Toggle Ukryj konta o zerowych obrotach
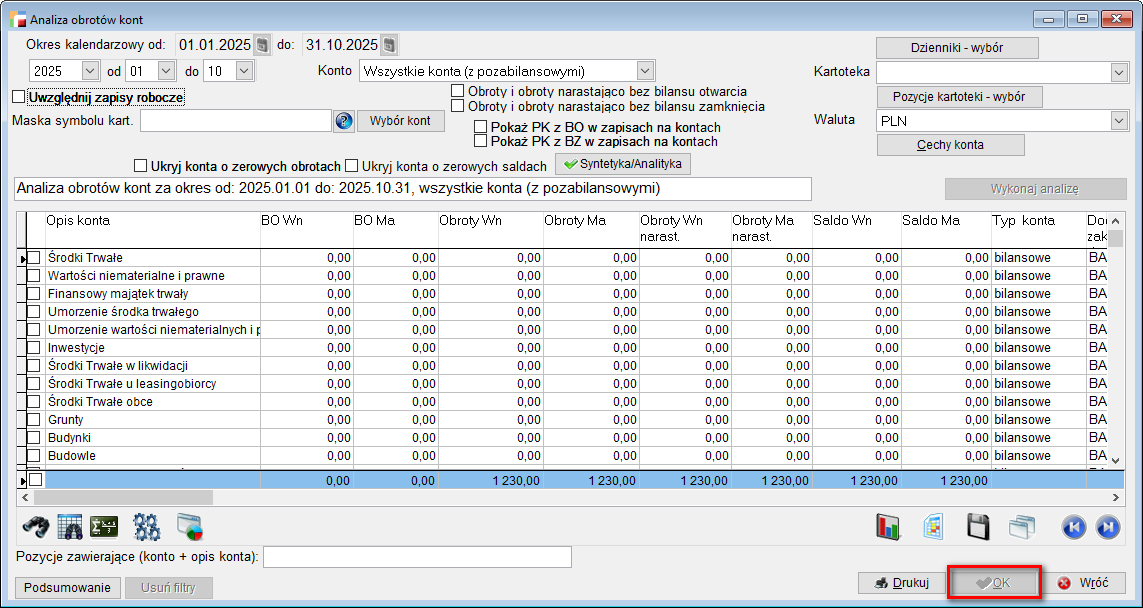1143x608 pixels. pyautogui.click(x=141, y=166)
